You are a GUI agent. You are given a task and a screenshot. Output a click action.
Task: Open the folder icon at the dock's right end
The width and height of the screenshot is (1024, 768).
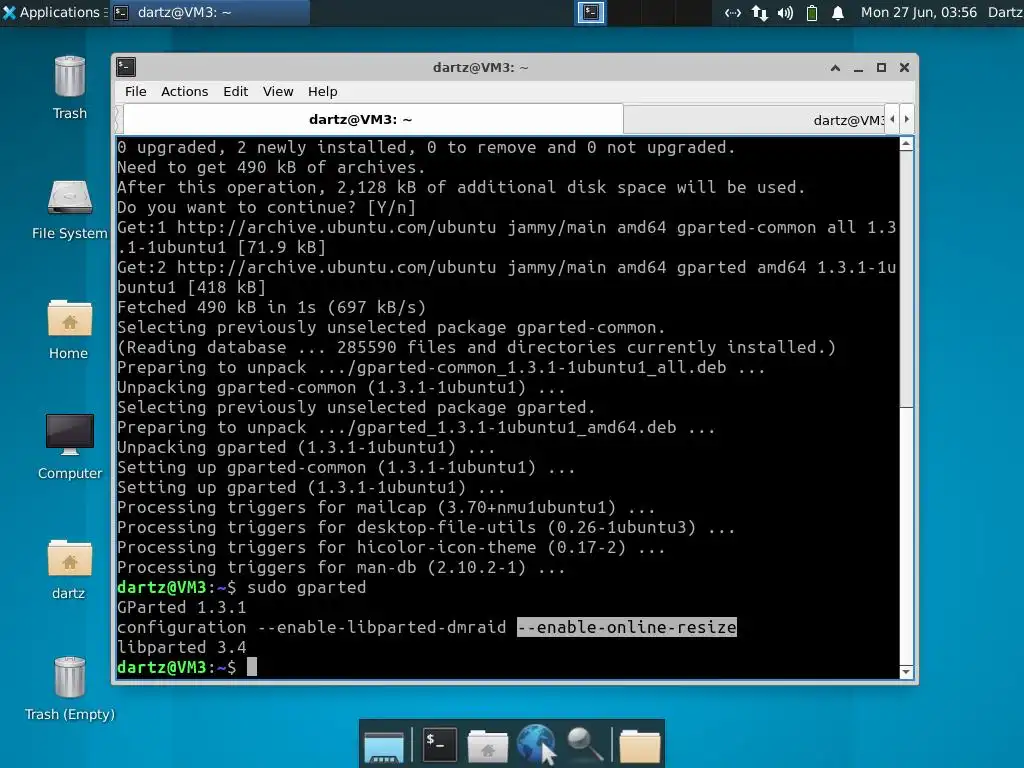coord(639,746)
